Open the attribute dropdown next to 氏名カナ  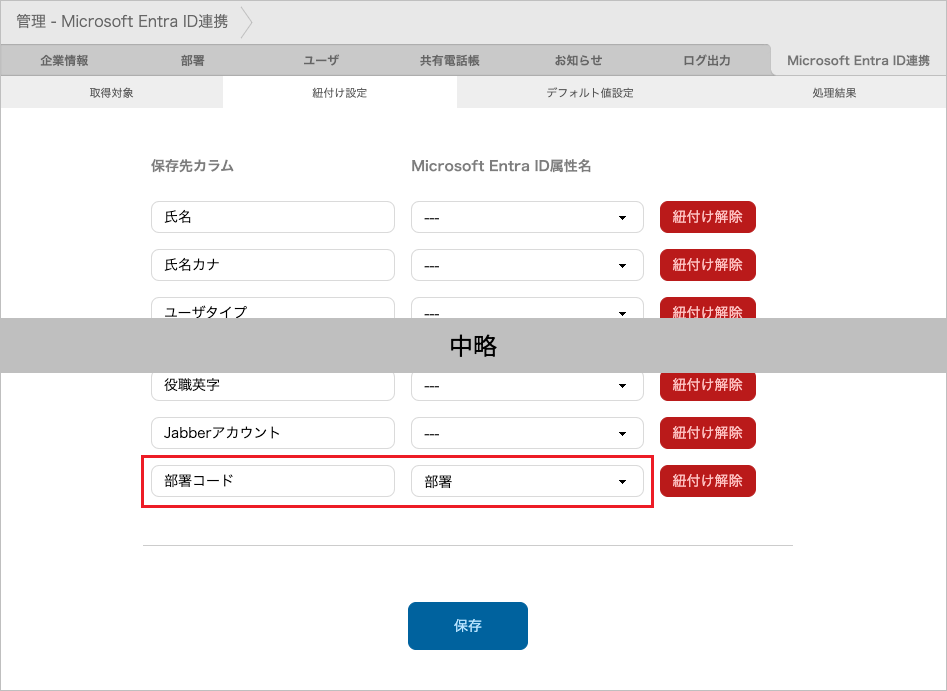click(x=527, y=265)
